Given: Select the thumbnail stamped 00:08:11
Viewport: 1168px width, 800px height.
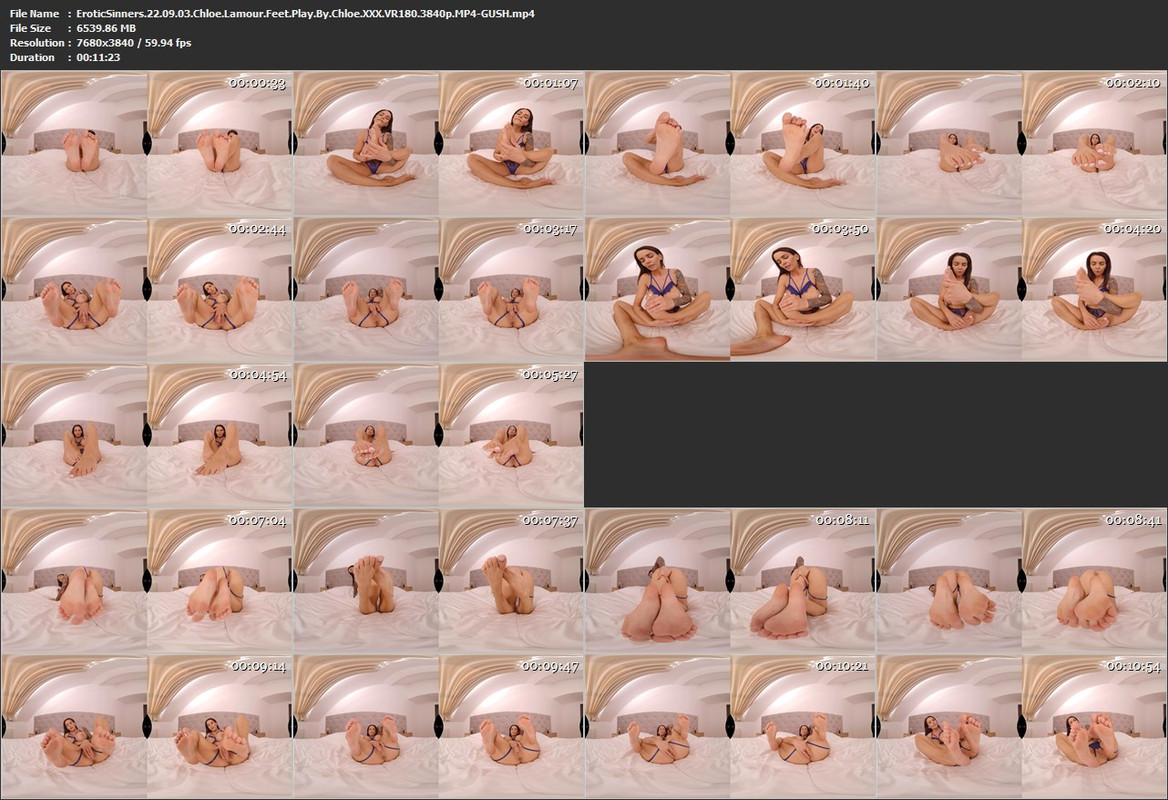Looking at the screenshot, I should click(730, 581).
